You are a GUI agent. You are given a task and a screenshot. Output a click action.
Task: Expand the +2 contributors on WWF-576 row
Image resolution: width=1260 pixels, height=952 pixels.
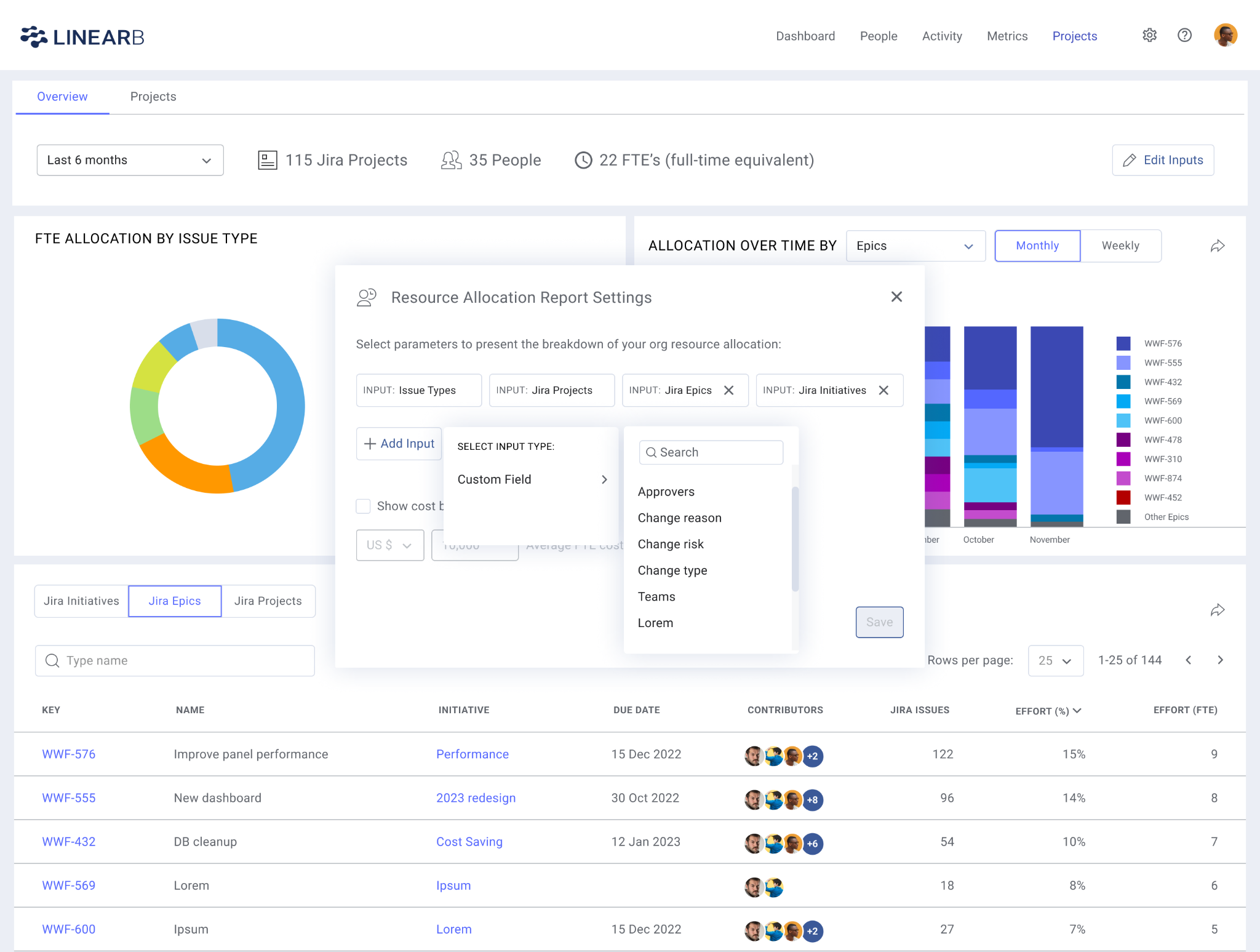813,756
